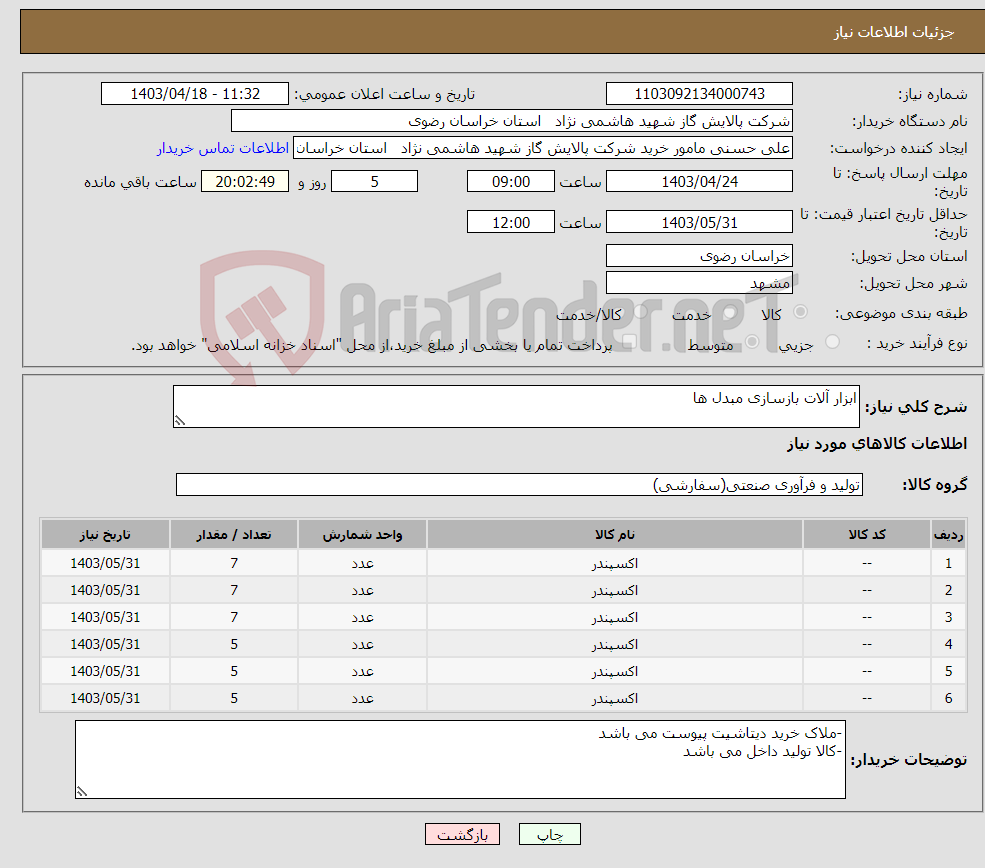This screenshot has width=985, height=868.
Task: Click اکسپندر in row 3
Action: [614, 617]
